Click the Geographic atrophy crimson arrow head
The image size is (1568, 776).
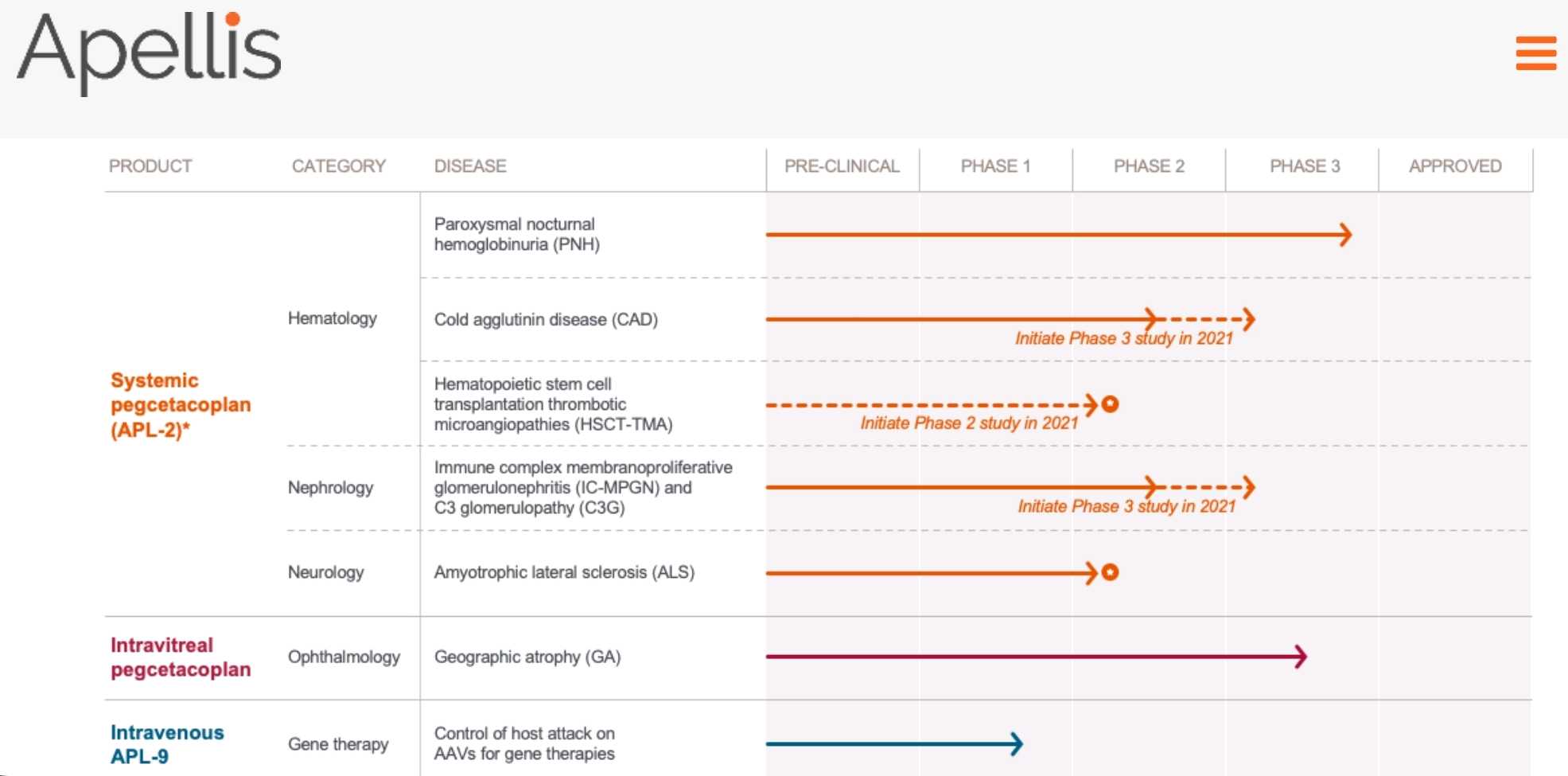pyautogui.click(x=1301, y=657)
